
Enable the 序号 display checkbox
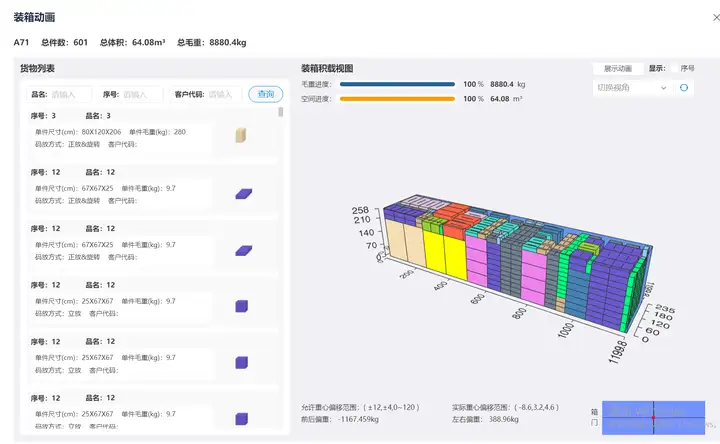(x=675, y=68)
